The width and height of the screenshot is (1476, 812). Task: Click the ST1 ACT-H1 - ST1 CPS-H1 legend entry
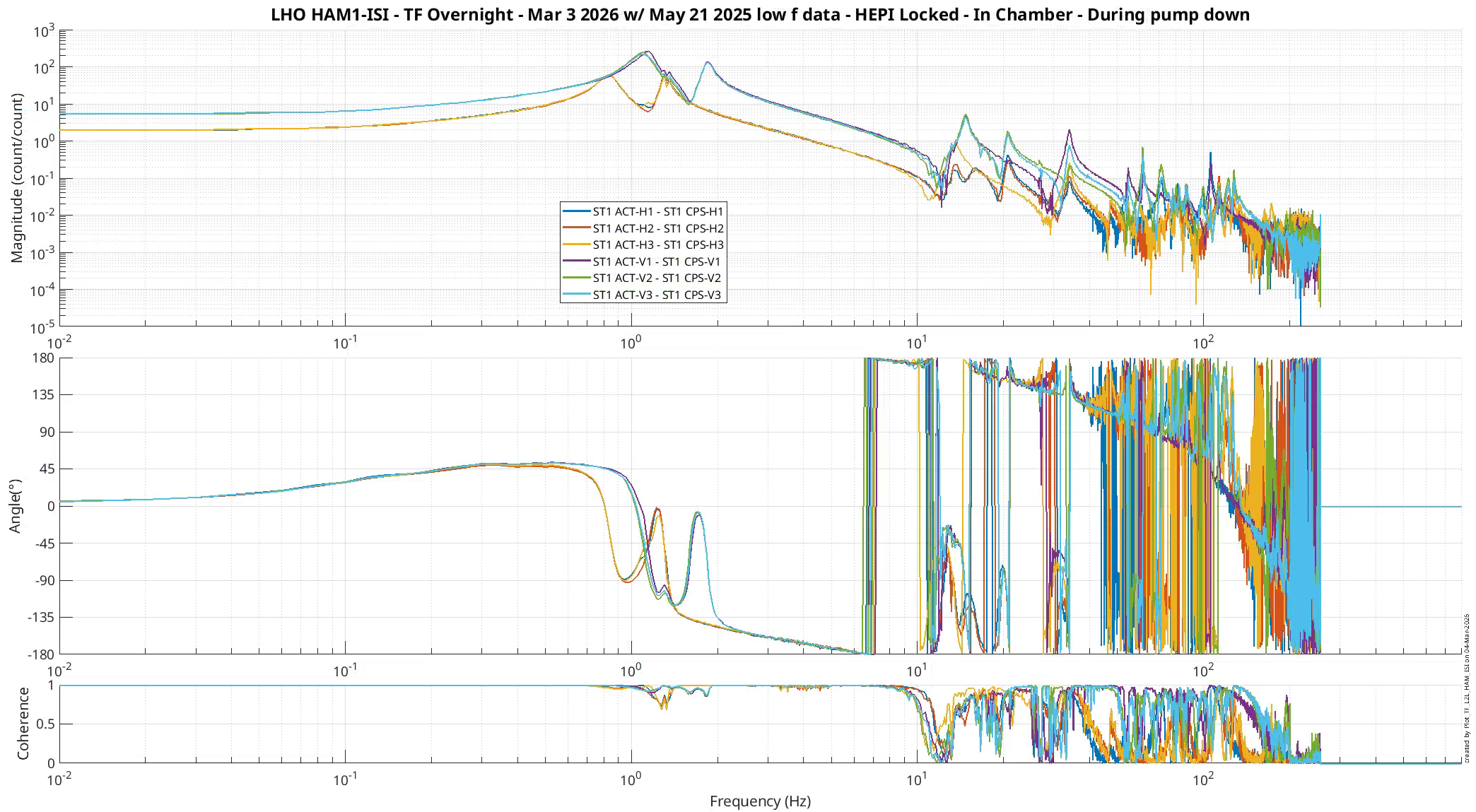point(657,211)
